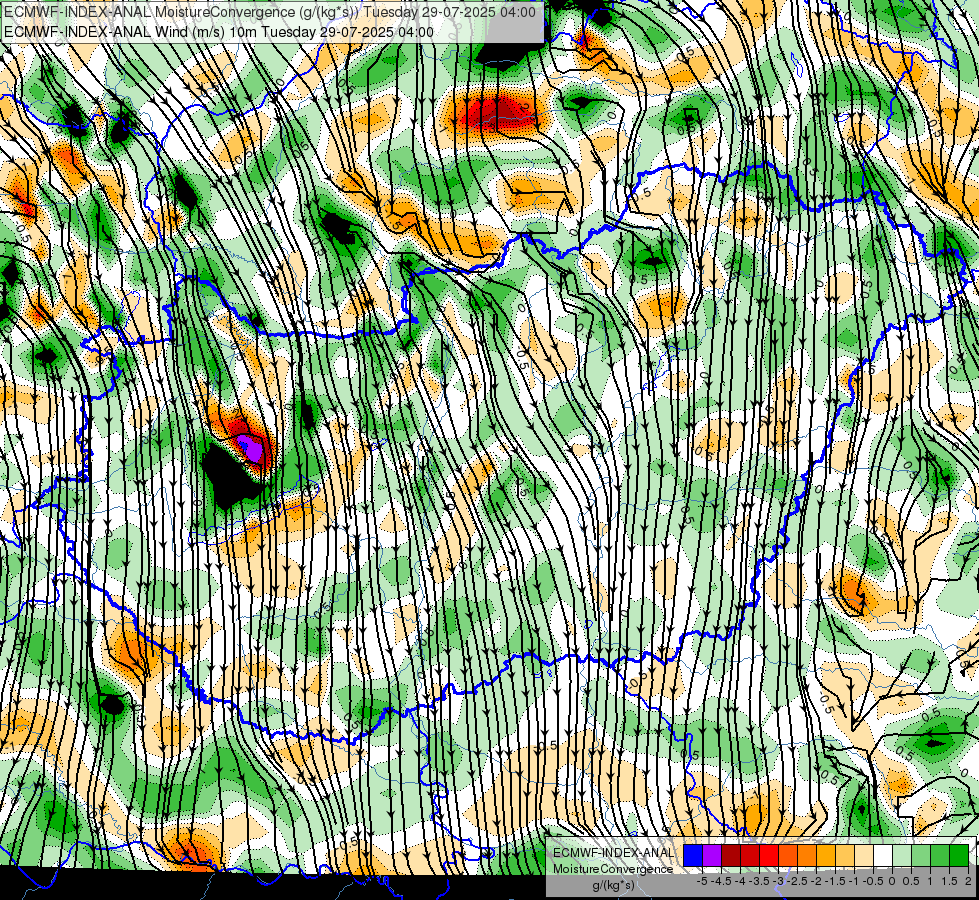The height and width of the screenshot is (900, 979).
Task: Click the big black blob beside the purple spot
Action: coord(229,476)
